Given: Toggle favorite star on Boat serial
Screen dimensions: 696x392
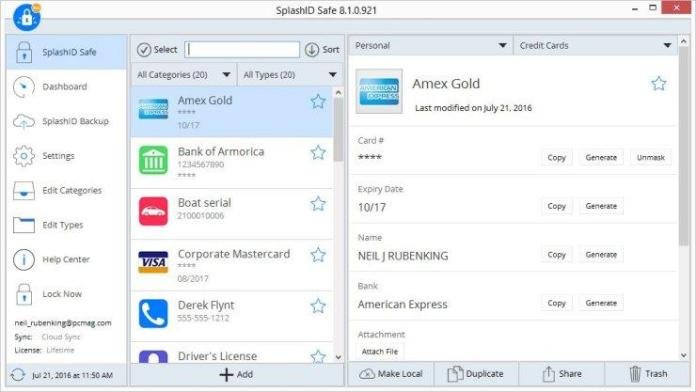Looking at the screenshot, I should (x=318, y=204).
